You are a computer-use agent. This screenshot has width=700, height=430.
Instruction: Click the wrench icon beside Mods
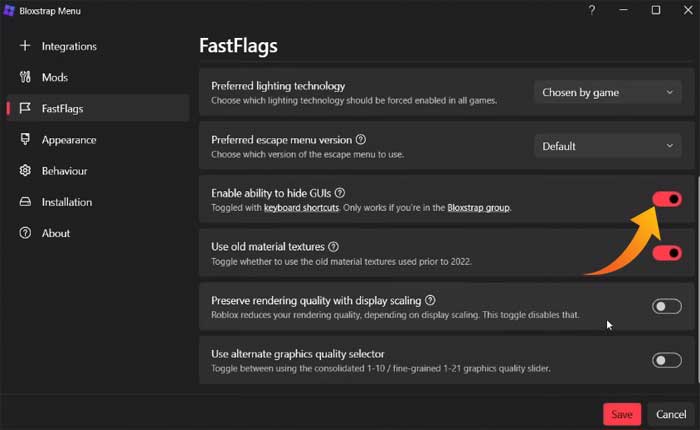click(x=25, y=77)
